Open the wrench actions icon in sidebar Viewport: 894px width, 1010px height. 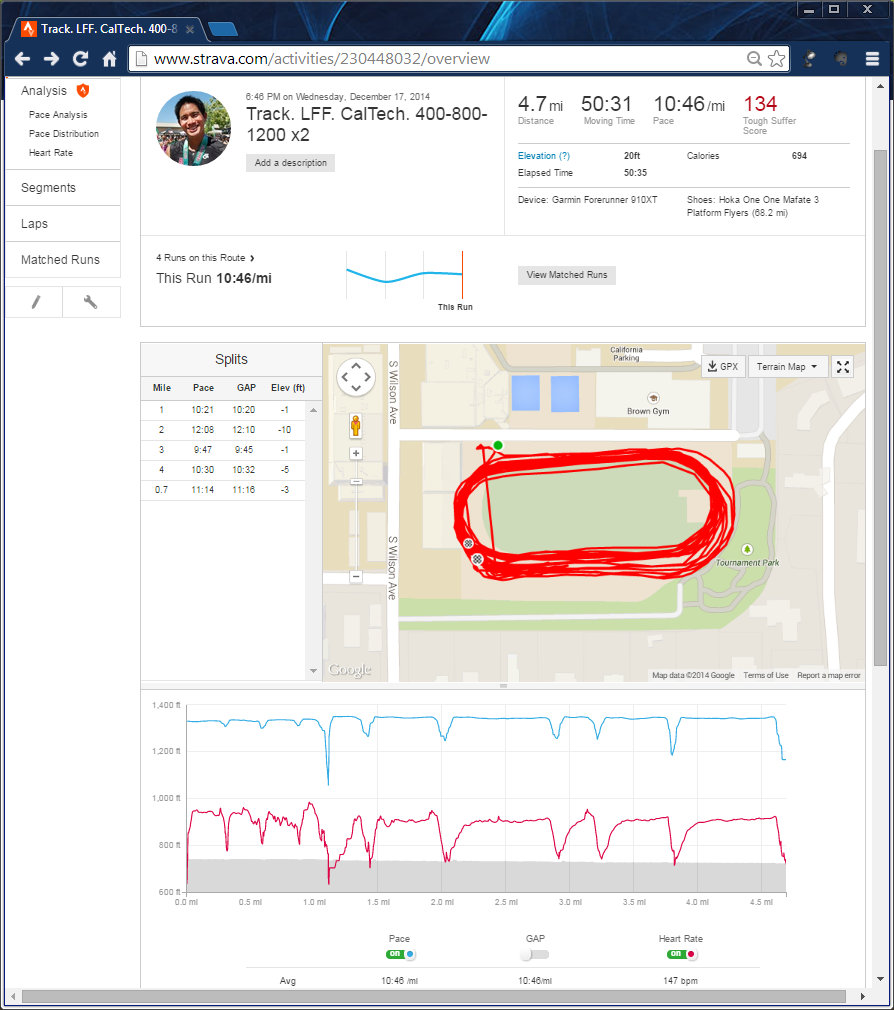(x=91, y=302)
